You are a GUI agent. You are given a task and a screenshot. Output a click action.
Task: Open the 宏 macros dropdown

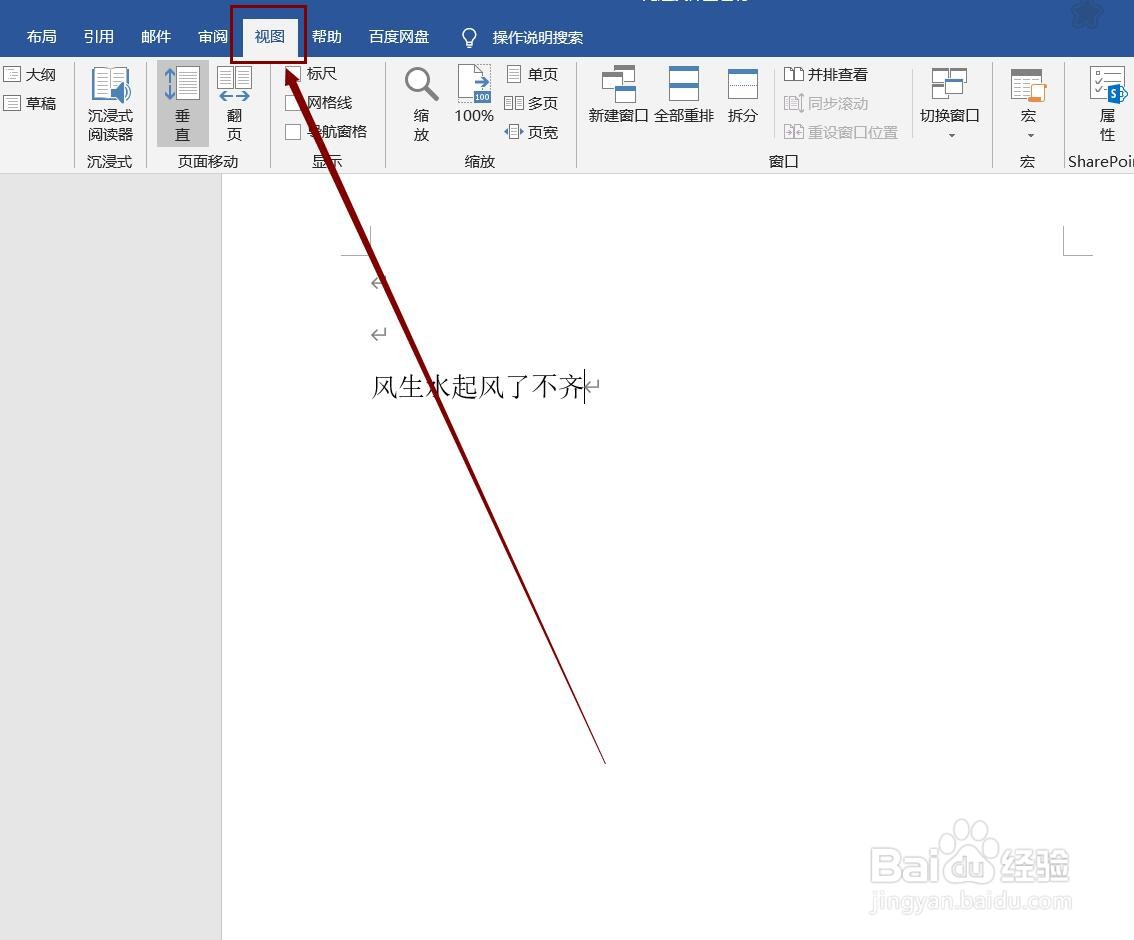pyautogui.click(x=1028, y=103)
